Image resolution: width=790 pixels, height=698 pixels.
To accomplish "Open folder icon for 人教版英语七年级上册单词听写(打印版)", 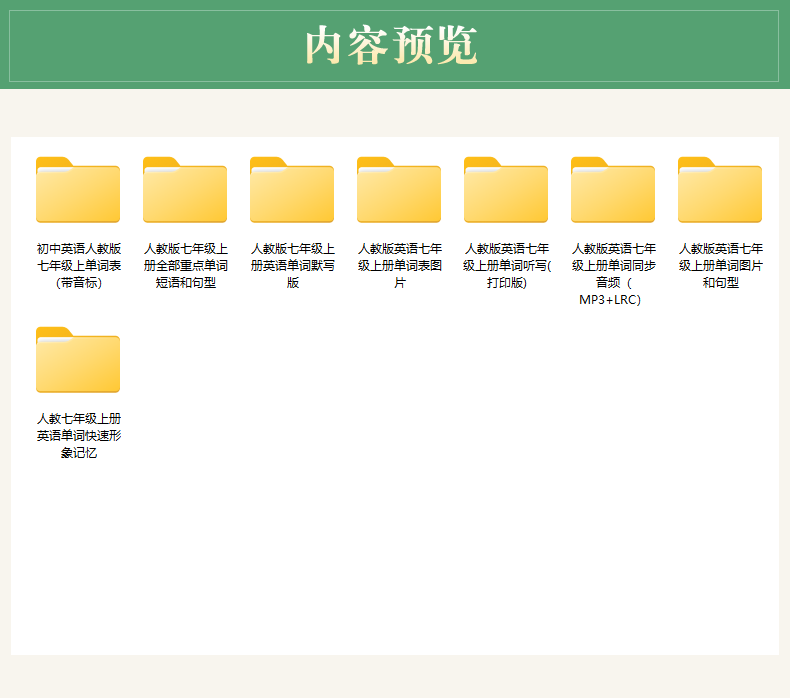I will pos(506,189).
